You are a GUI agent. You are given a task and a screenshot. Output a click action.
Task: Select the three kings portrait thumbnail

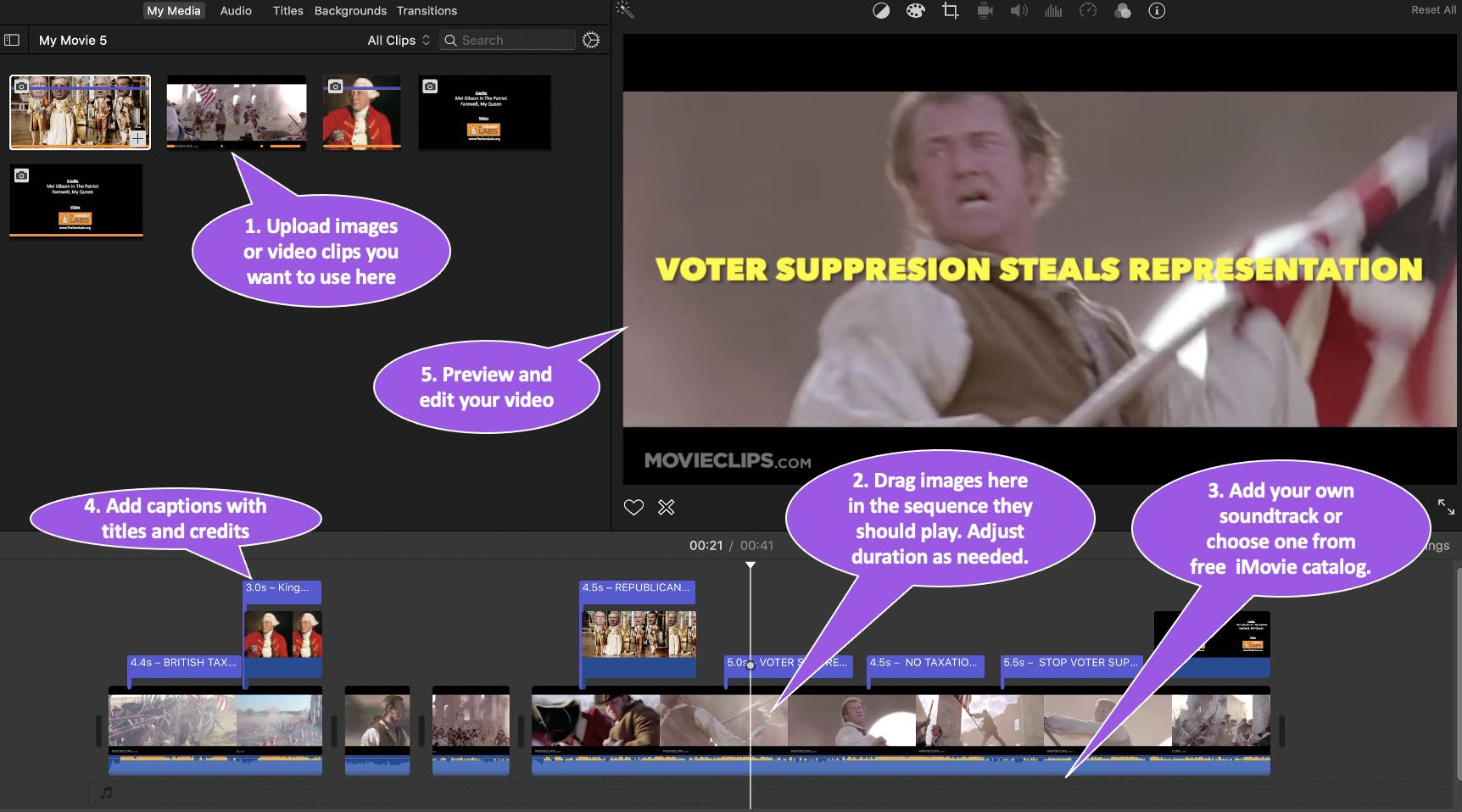[x=80, y=112]
